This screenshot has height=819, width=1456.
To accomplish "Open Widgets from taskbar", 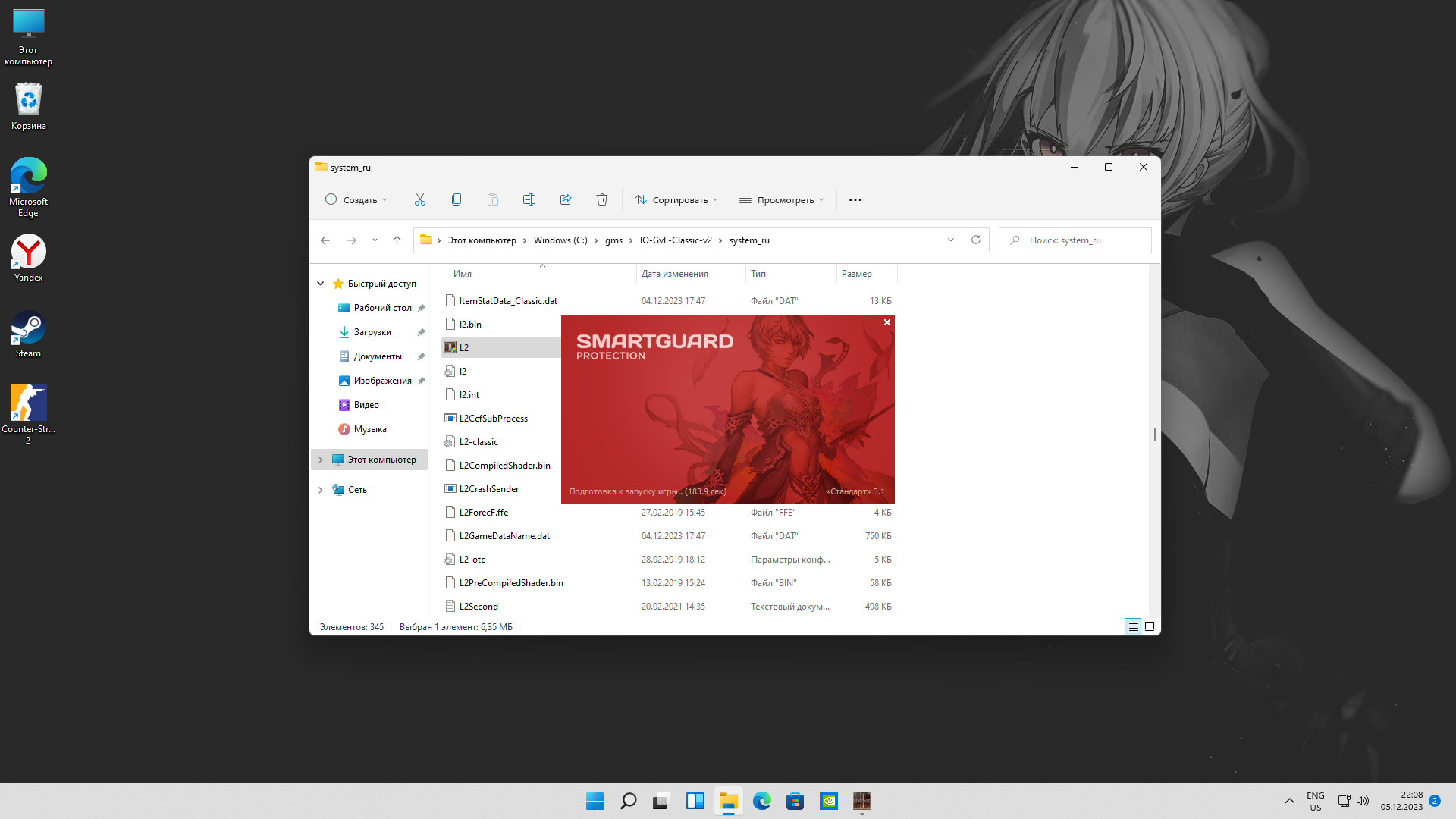I will (695, 801).
